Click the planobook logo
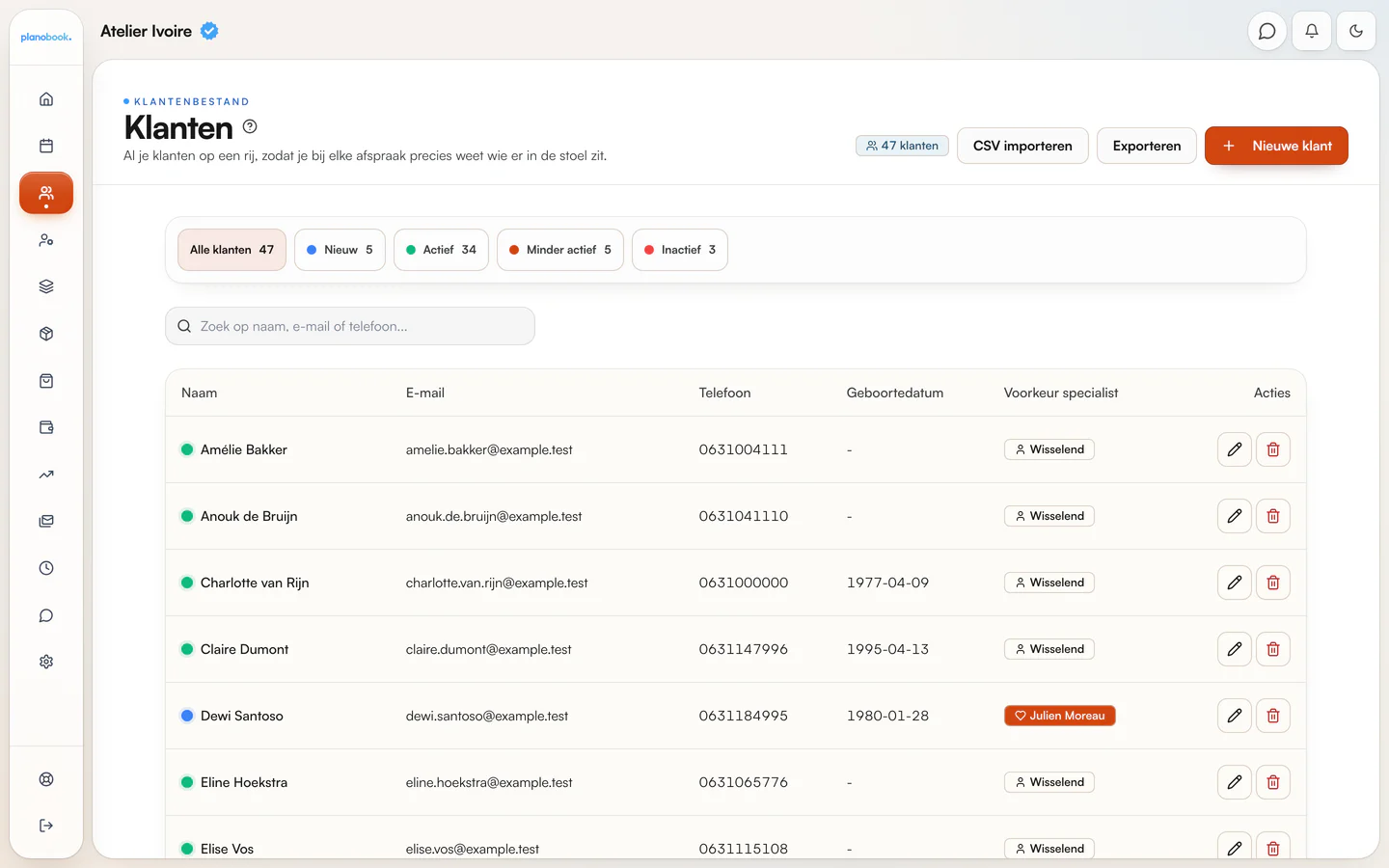Viewport: 1389px width, 868px height. pyautogui.click(x=46, y=37)
